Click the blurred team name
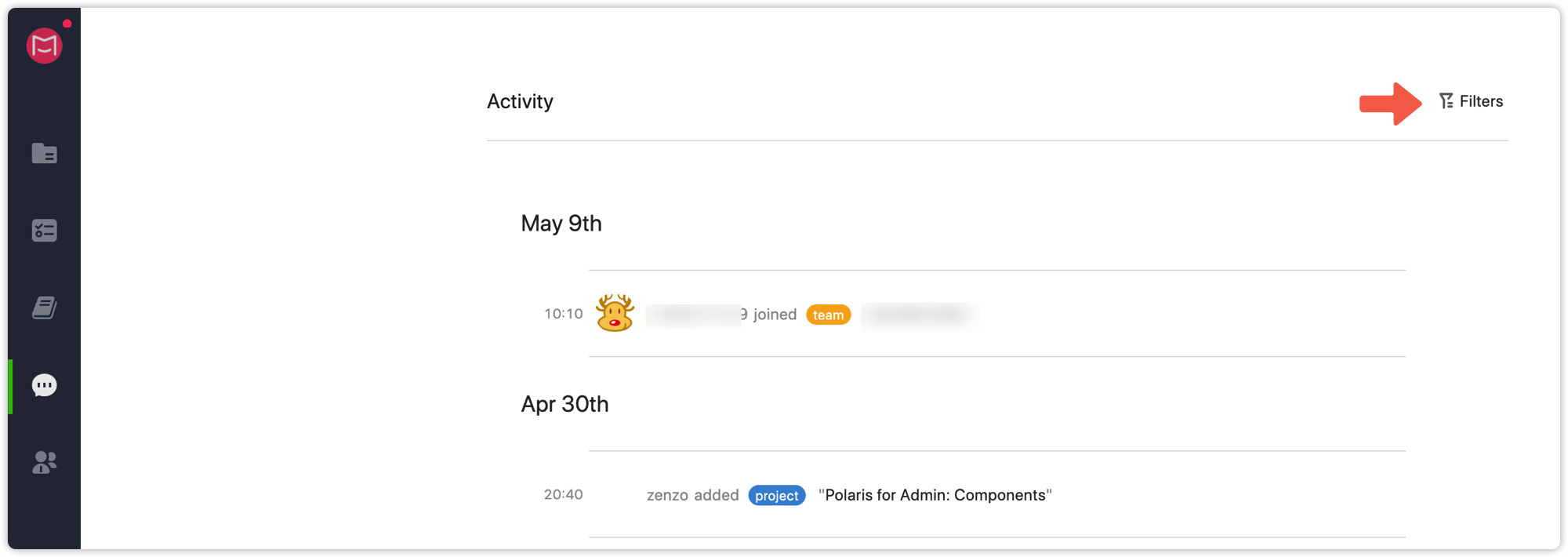Viewport: 1568px width, 557px height. (917, 315)
